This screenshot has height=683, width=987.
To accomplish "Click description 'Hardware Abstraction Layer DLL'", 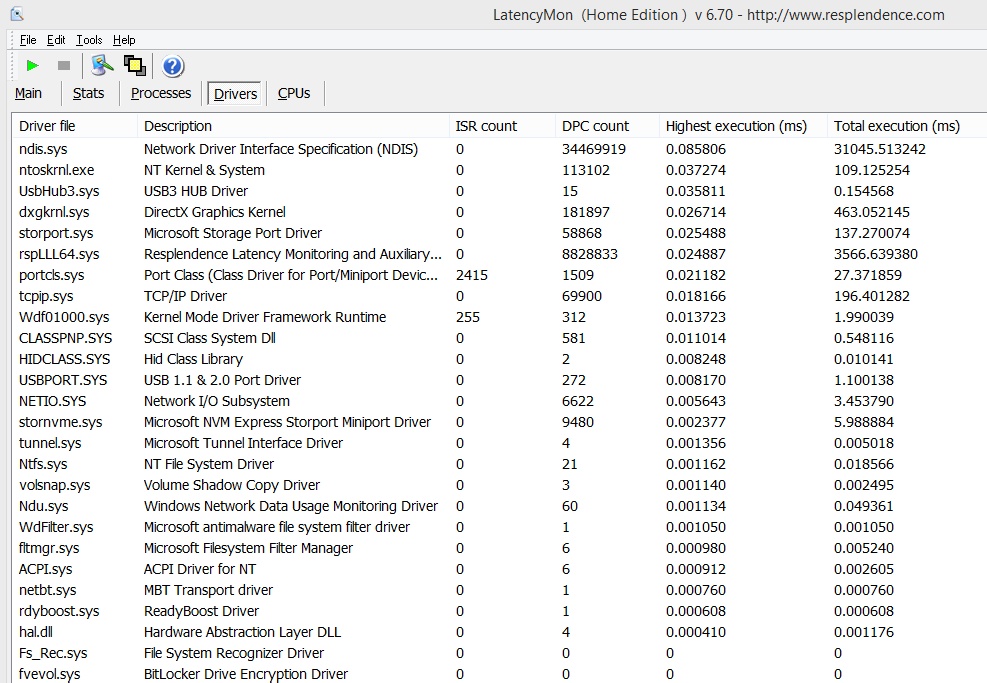I will click(x=242, y=631).
